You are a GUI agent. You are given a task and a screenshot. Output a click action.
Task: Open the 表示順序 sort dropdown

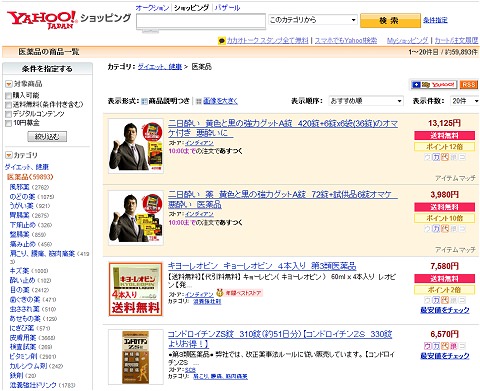point(366,101)
